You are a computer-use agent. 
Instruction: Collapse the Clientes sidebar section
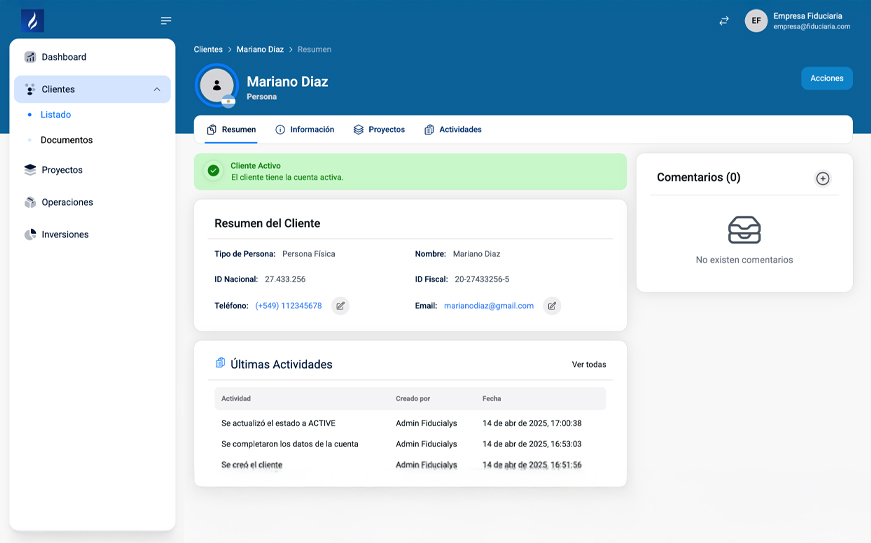tap(157, 89)
